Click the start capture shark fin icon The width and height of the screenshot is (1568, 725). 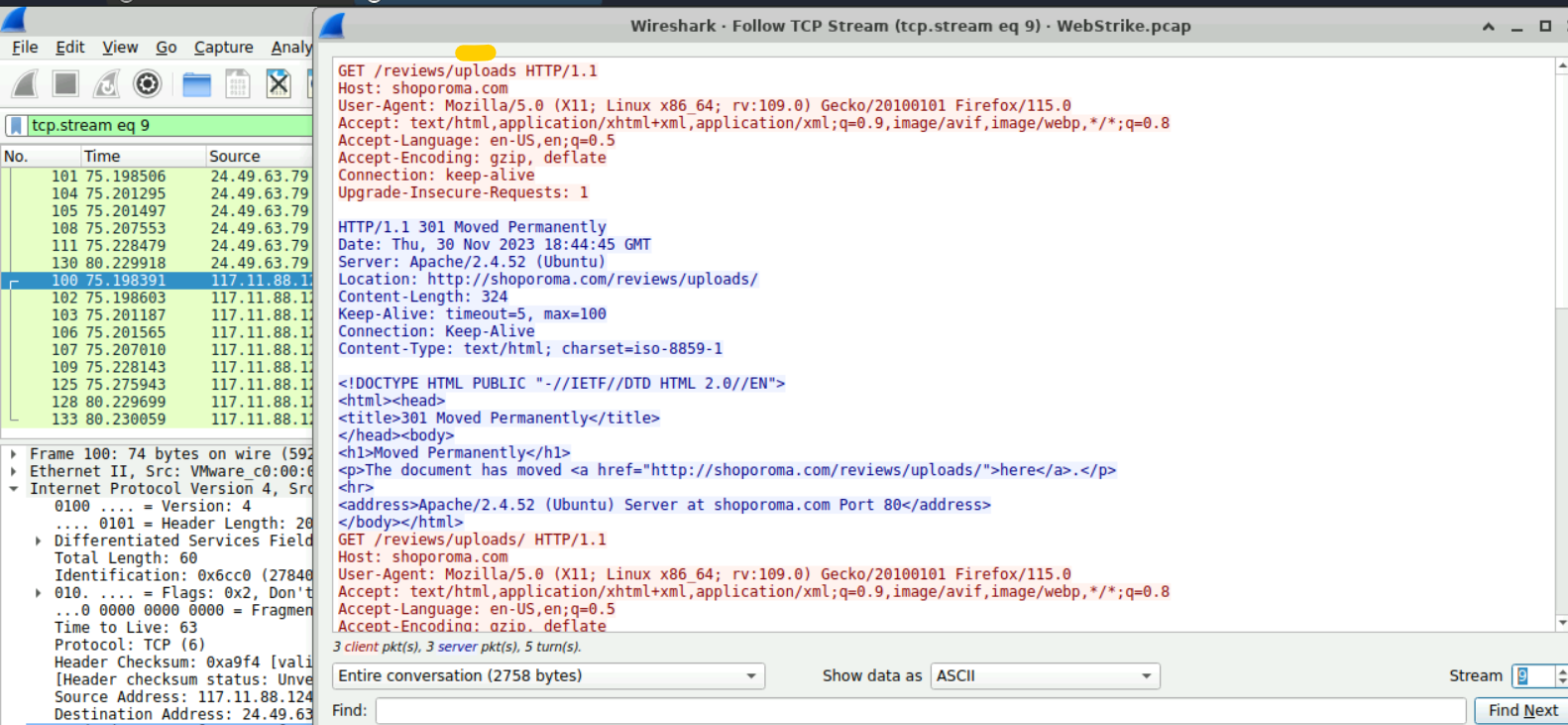pos(26,84)
